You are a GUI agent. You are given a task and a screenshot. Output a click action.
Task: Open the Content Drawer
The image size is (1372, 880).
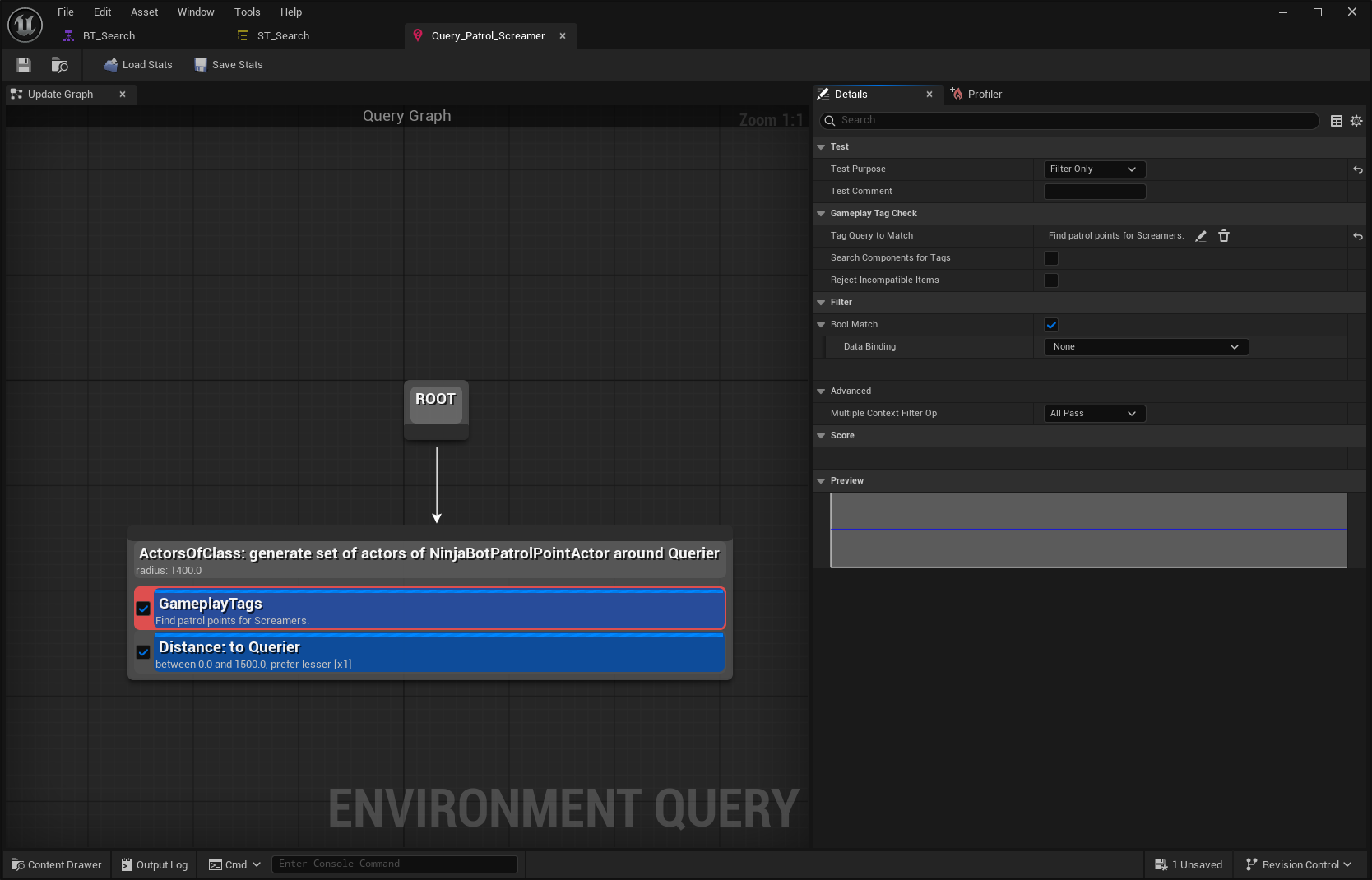(57, 864)
